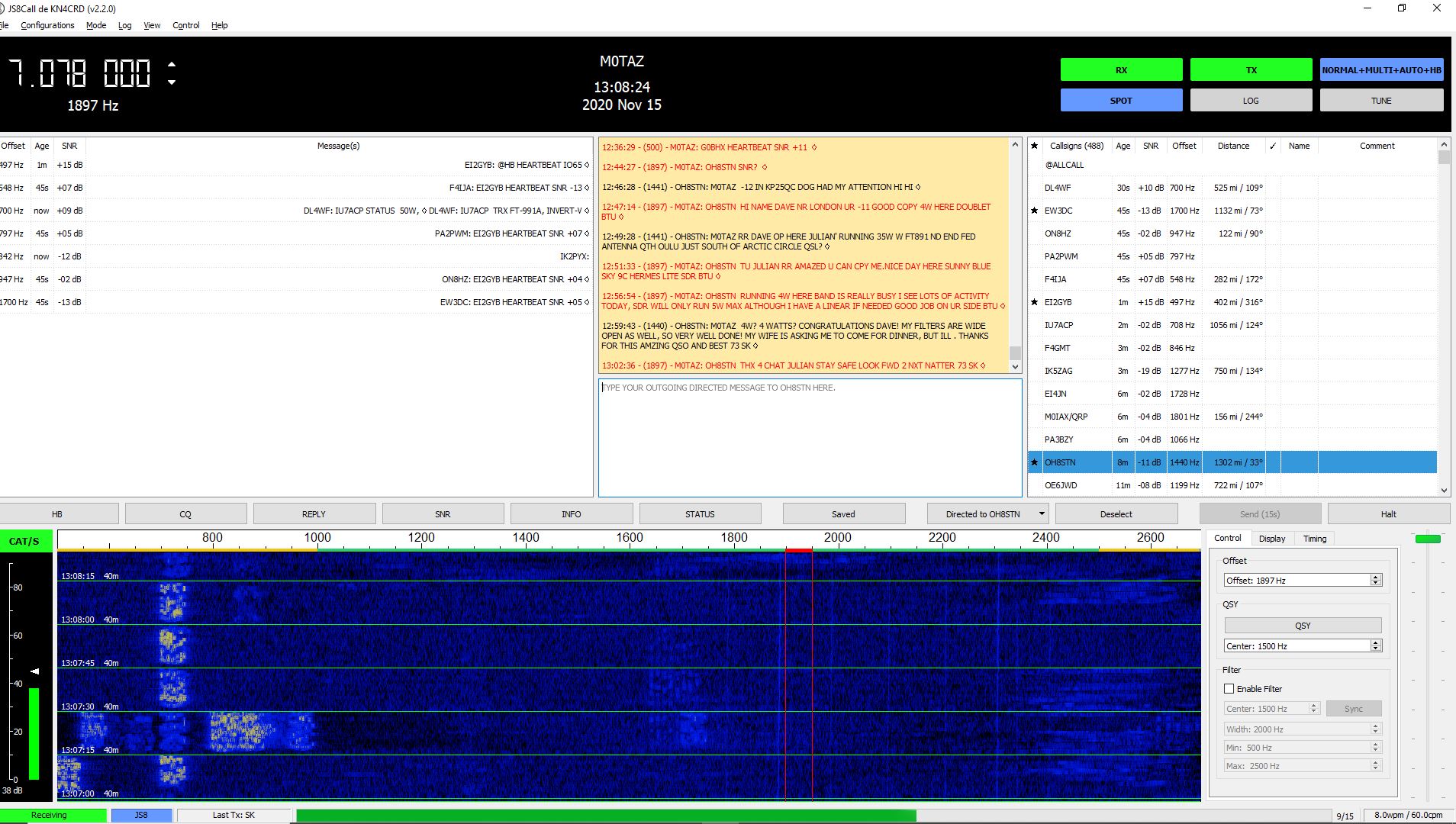
Task: Click the QSY button
Action: click(x=1303, y=626)
